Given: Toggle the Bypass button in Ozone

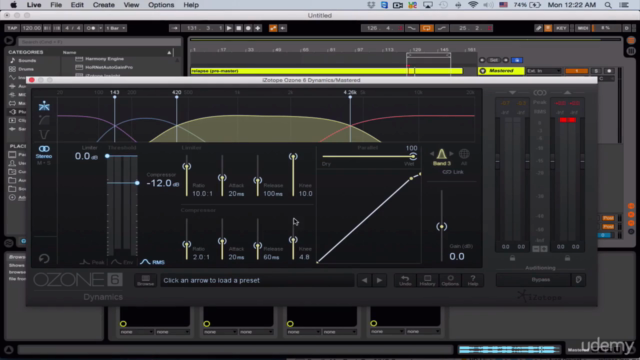Looking at the screenshot, I should point(540,280).
